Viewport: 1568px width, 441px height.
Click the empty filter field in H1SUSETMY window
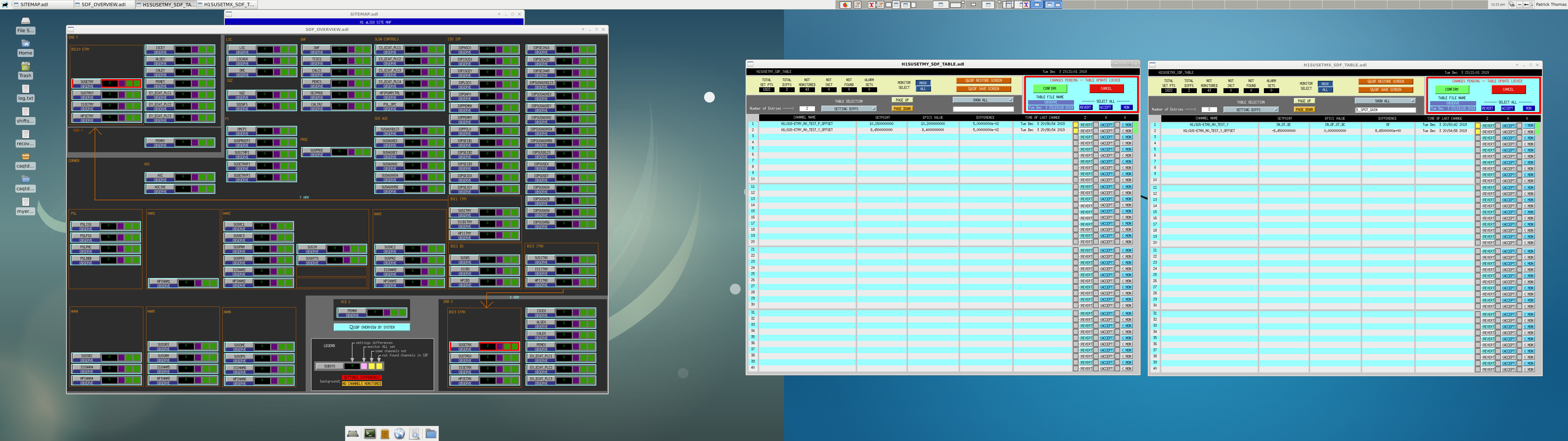(x=983, y=109)
